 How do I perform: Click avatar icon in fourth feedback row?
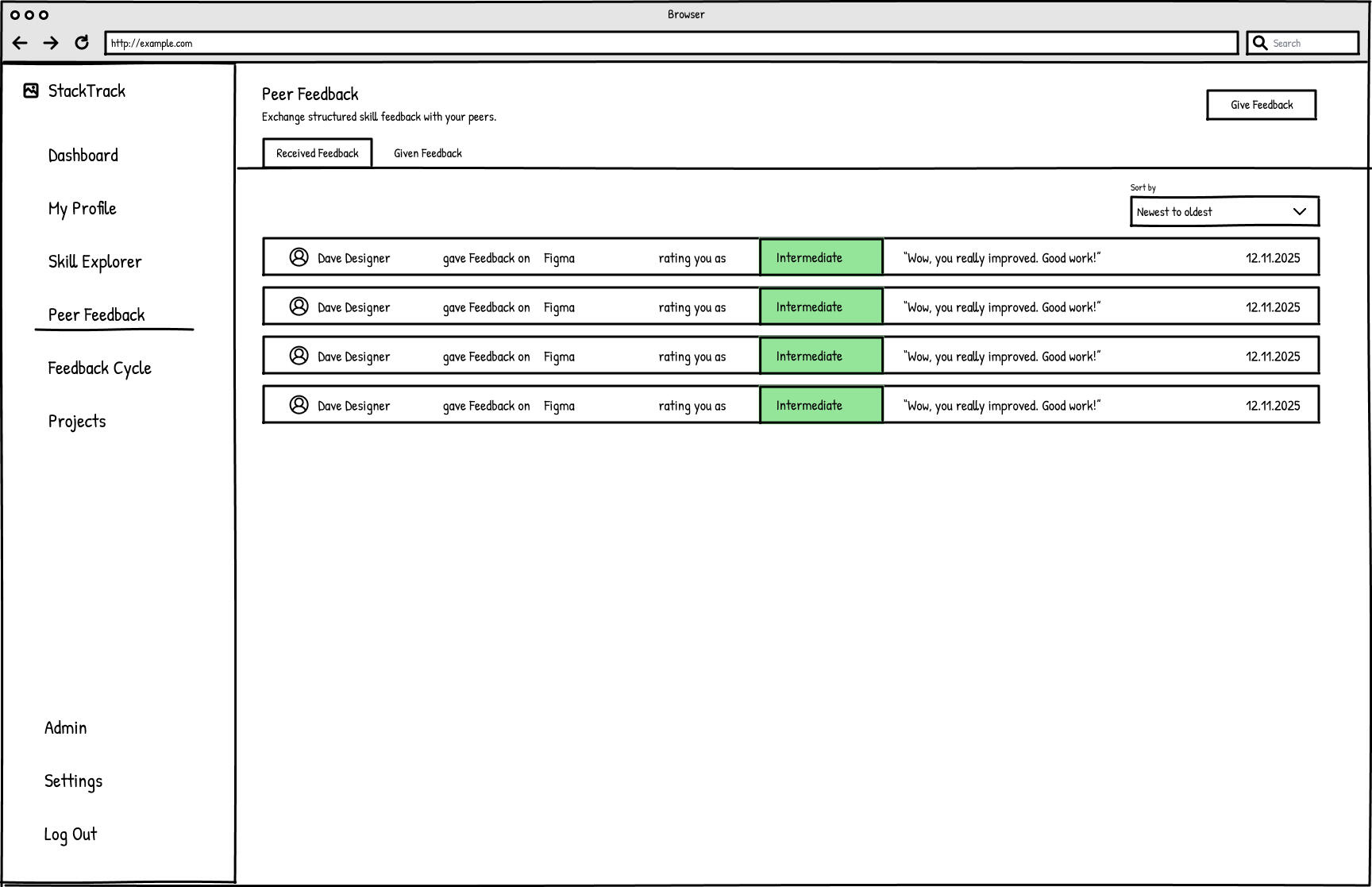[299, 404]
